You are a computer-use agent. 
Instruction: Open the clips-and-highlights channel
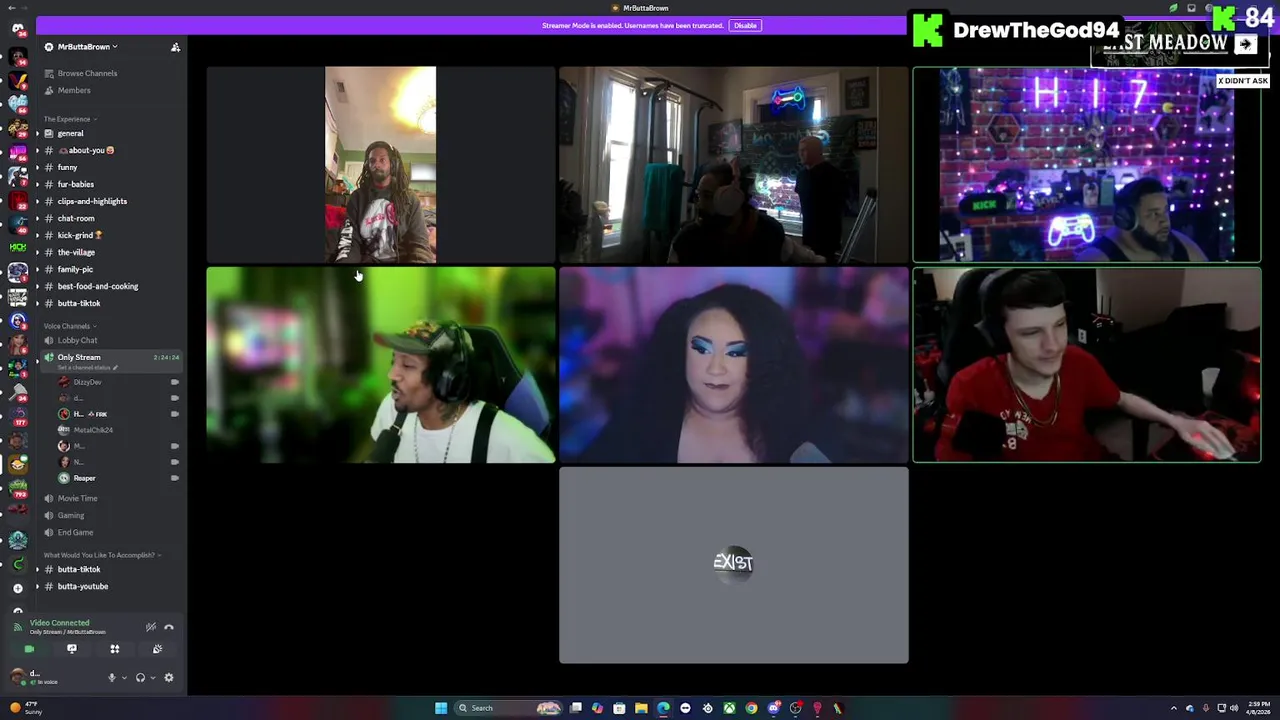[92, 201]
